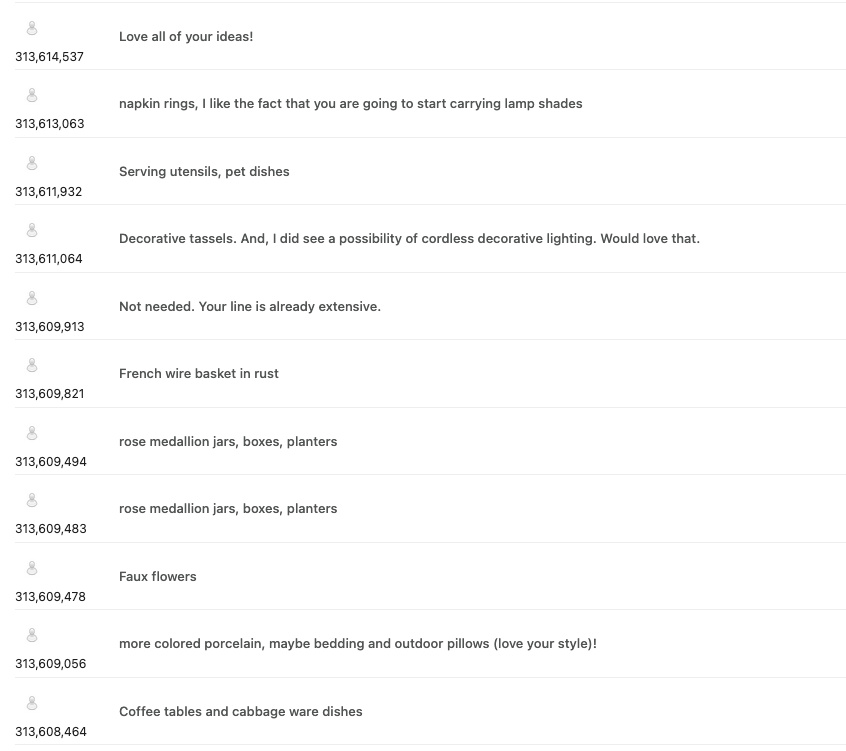Open the avatar icon above ID 313,611,064
Viewport: 846px width, 751px height.
pyautogui.click(x=32, y=231)
